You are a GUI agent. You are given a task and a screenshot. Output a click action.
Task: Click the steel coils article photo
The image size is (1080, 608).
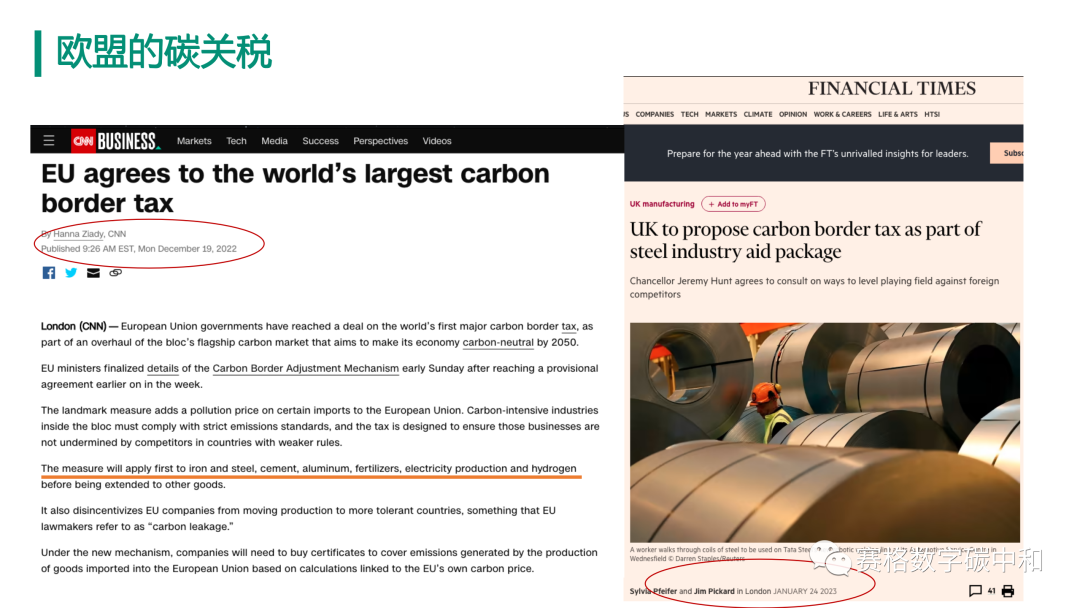[x=824, y=432]
